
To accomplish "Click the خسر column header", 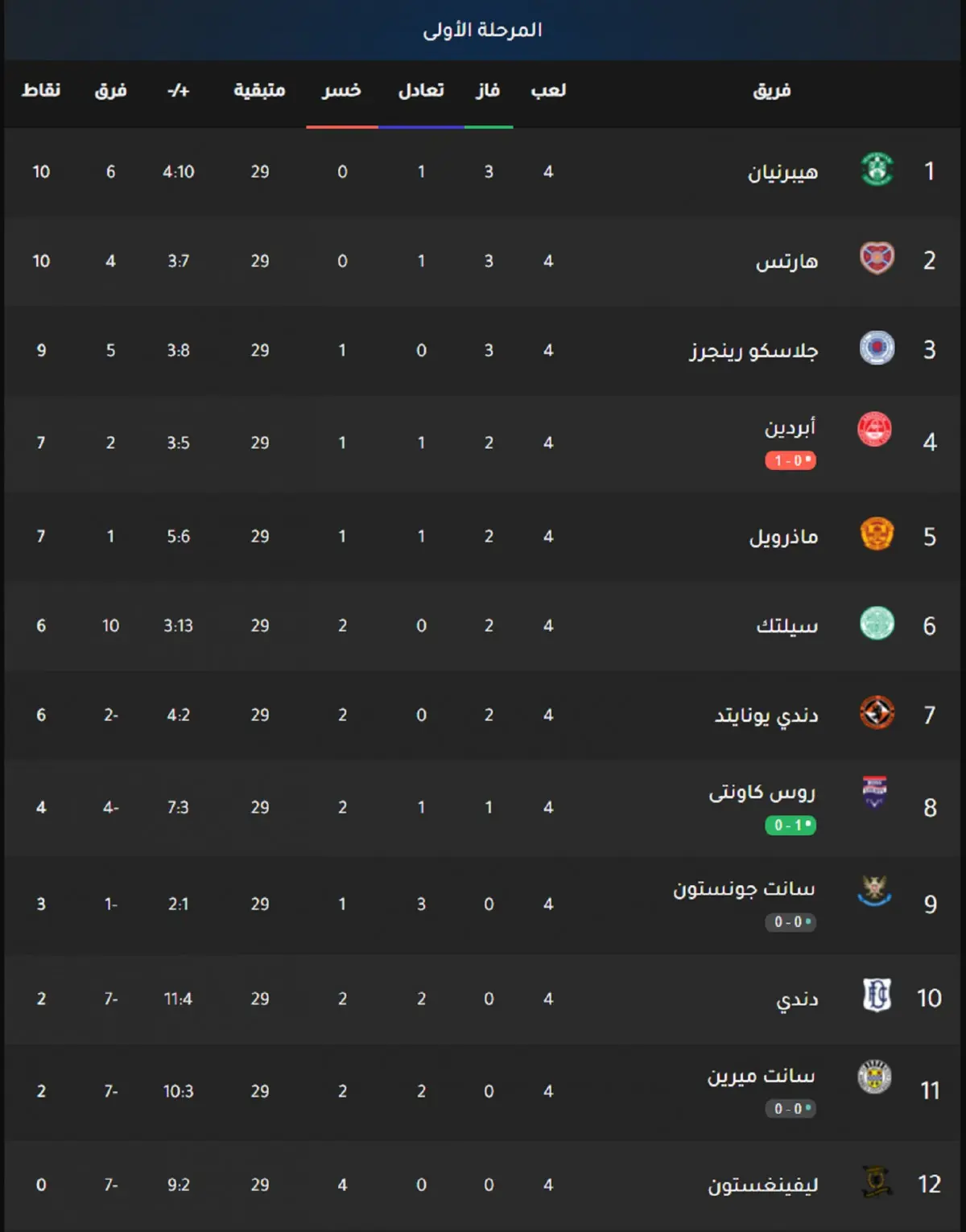I will coord(341,90).
